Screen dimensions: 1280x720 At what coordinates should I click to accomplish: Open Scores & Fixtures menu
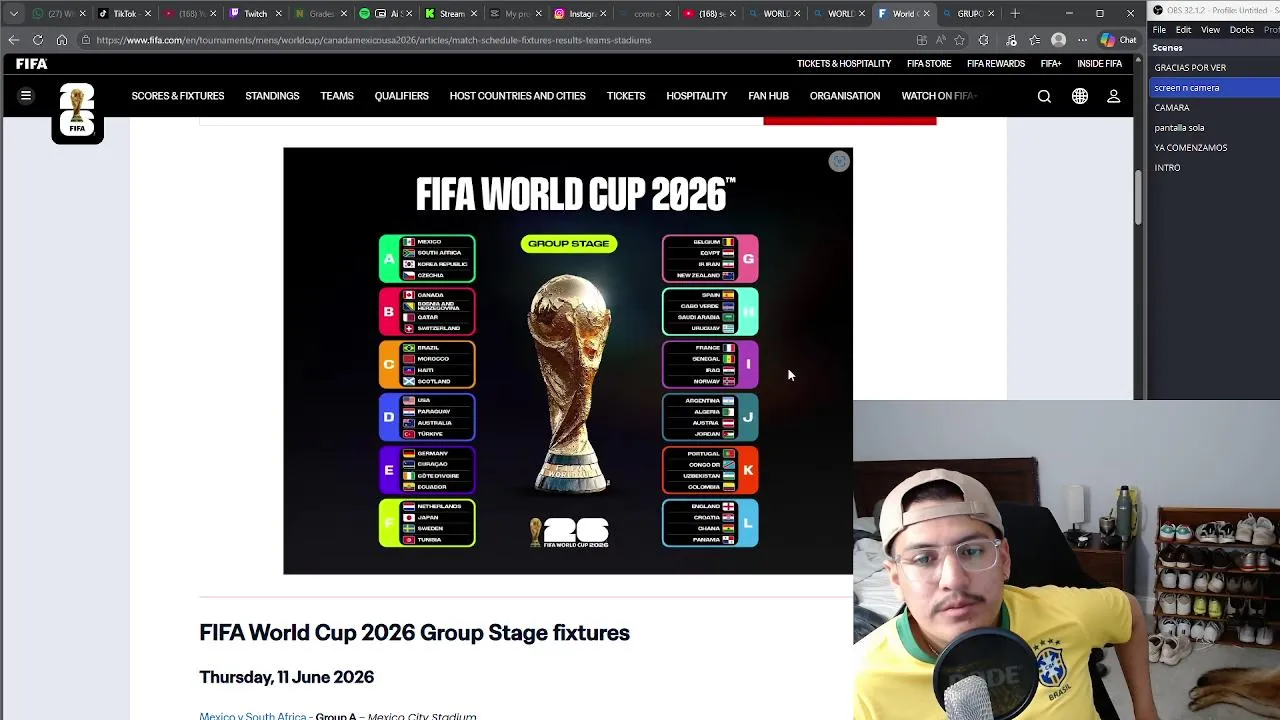tap(178, 96)
